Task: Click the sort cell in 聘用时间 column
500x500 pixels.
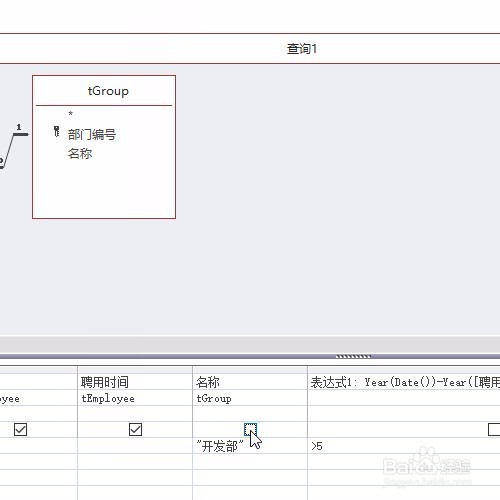Action: (x=135, y=414)
